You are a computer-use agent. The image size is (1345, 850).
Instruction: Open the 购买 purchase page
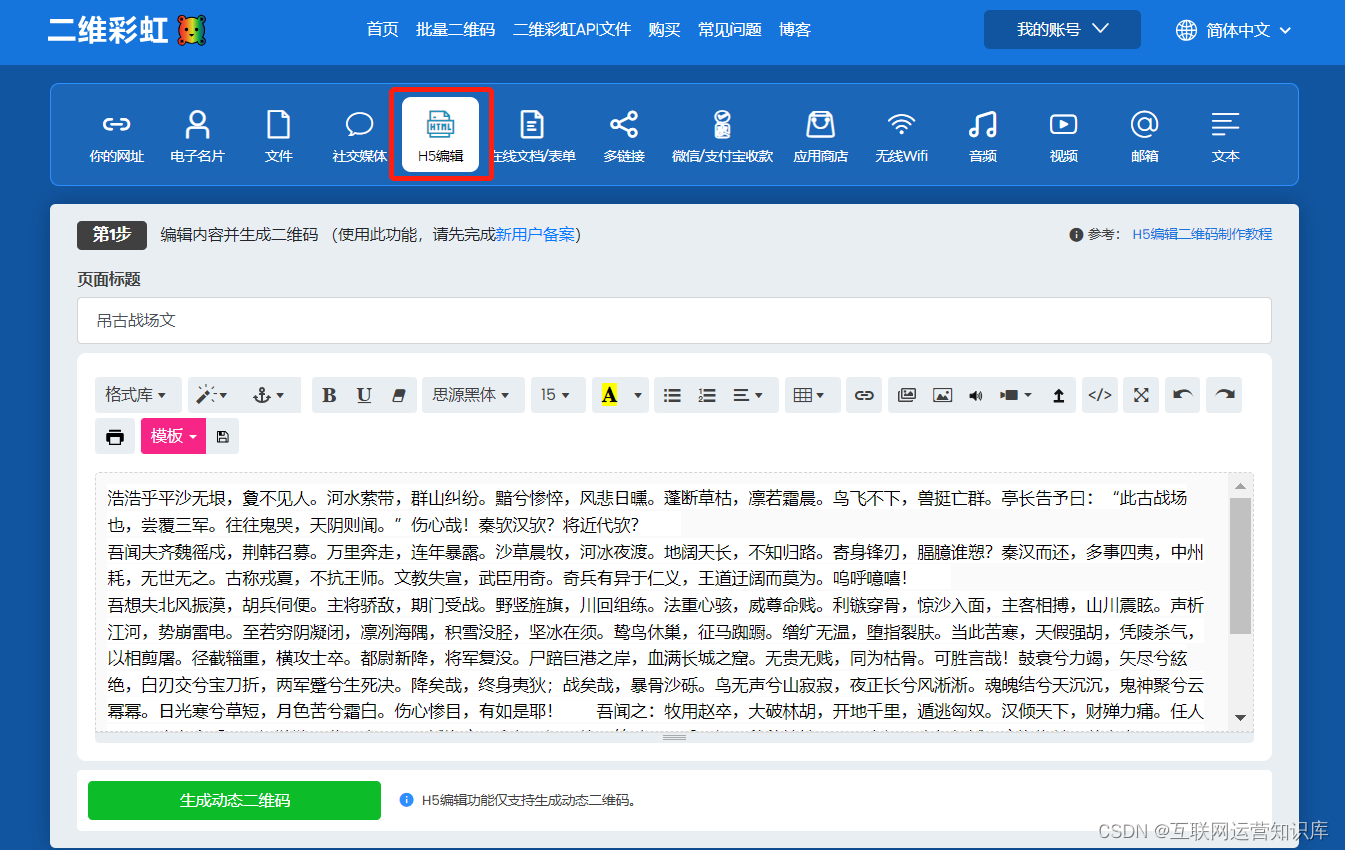[x=664, y=29]
